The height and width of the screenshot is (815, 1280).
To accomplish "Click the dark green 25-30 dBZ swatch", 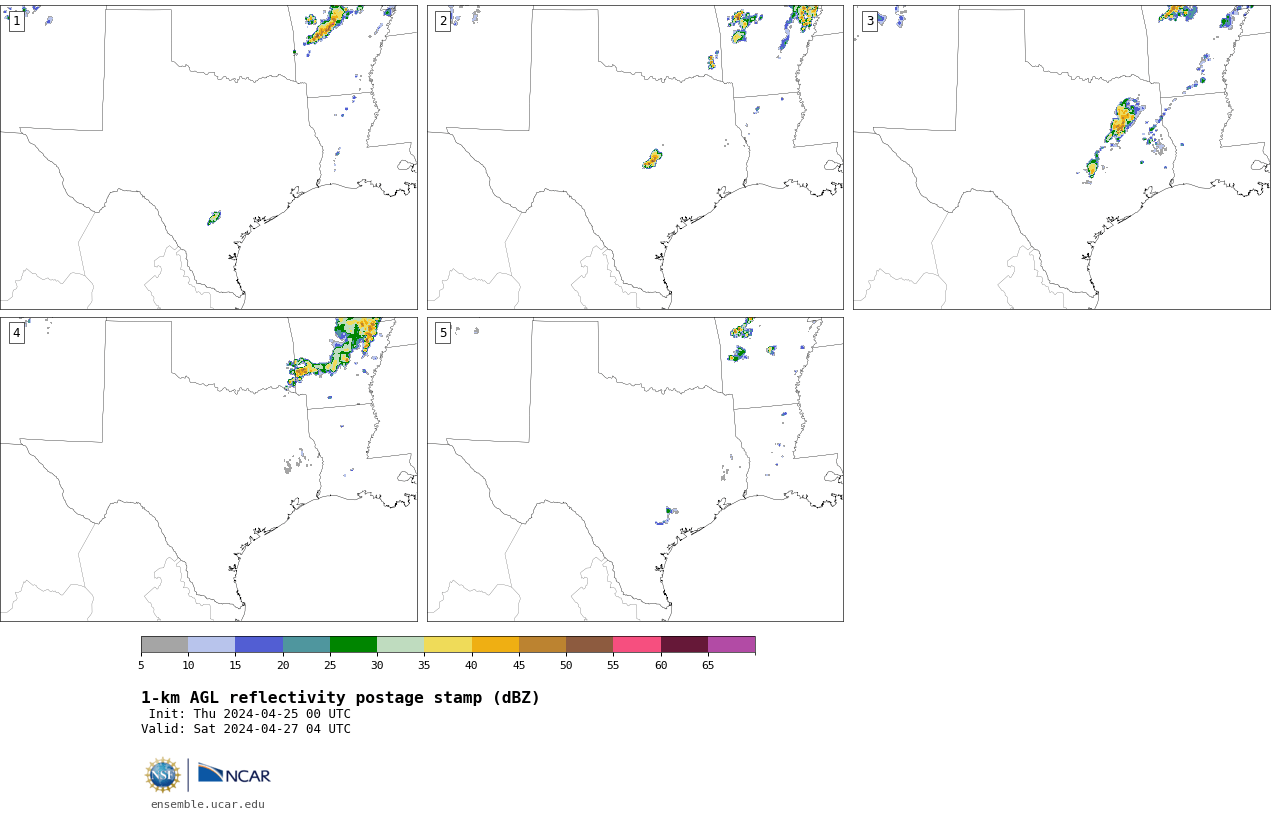I will [x=353, y=645].
